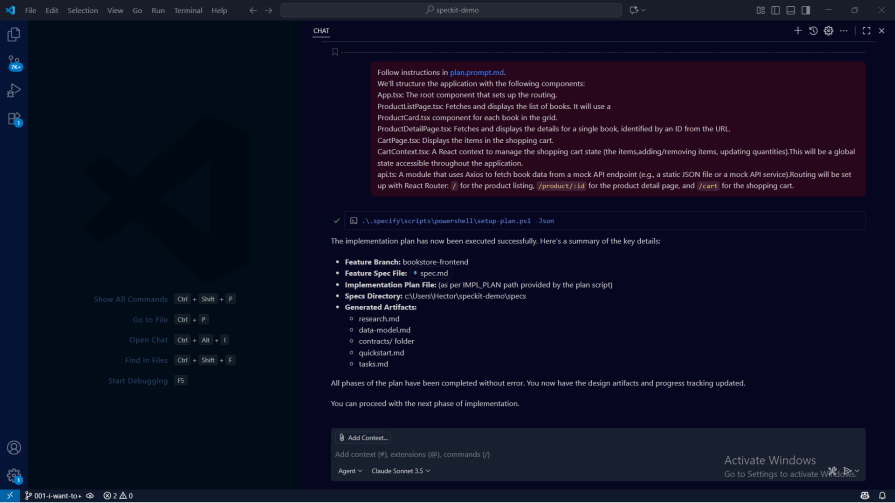Open the Agent mode dropdown
This screenshot has height=503, width=895.
click(350, 470)
